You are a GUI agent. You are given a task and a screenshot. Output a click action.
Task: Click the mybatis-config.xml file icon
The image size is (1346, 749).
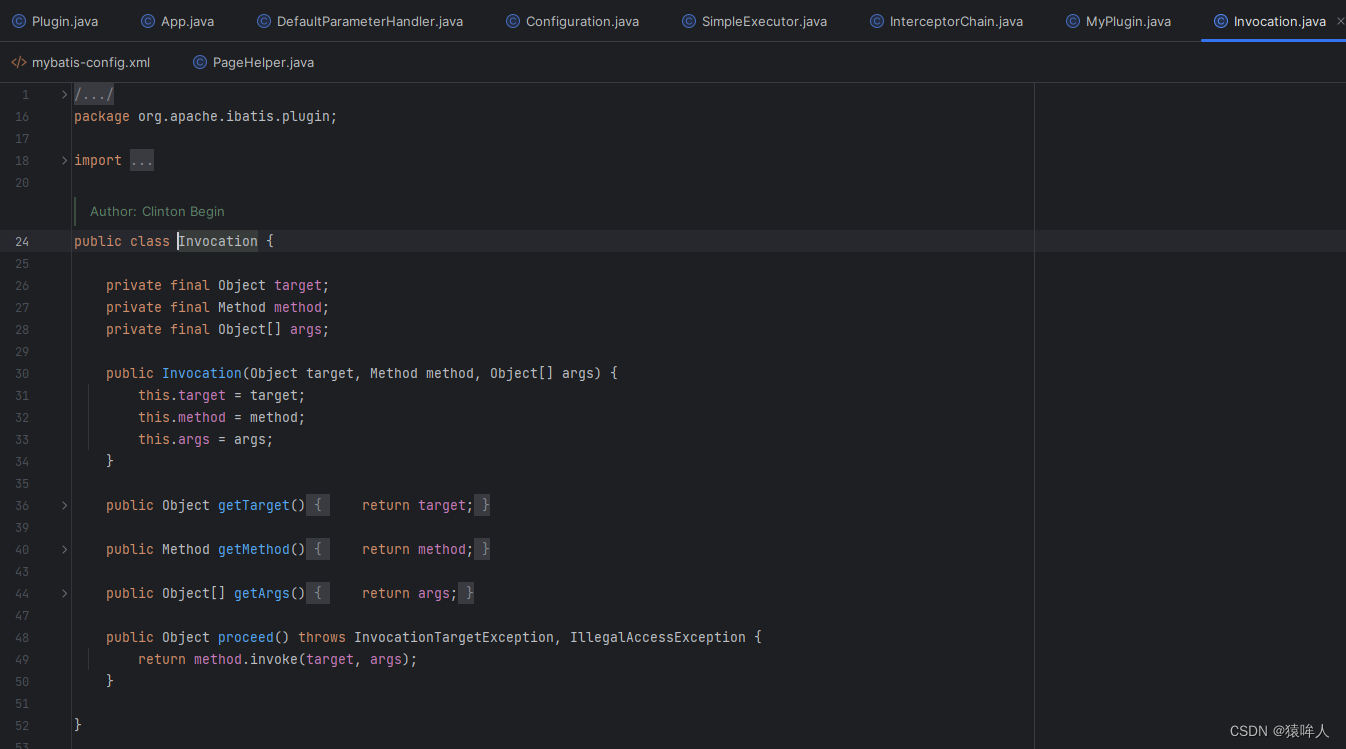coord(19,62)
